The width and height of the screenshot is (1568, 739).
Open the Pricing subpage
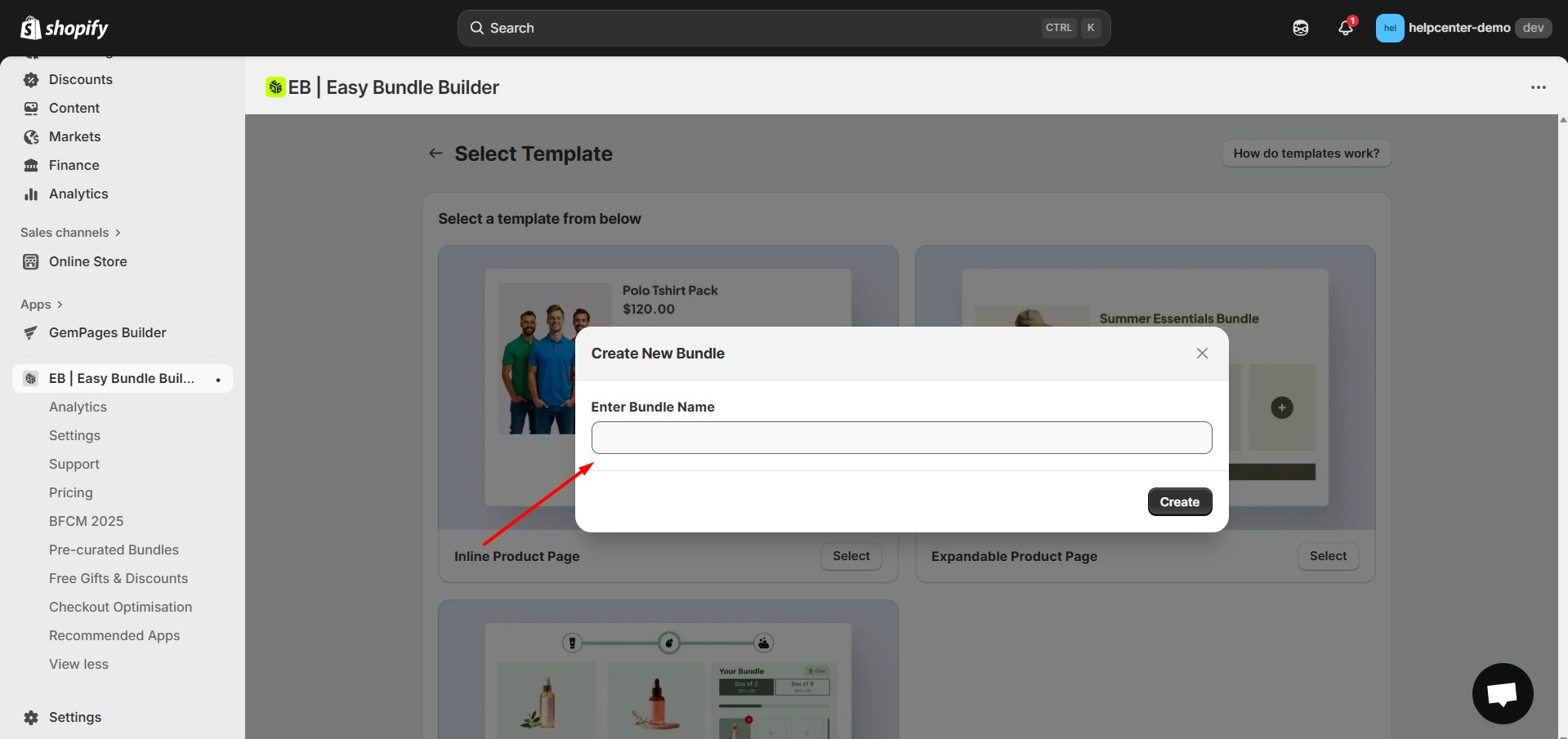pos(71,492)
